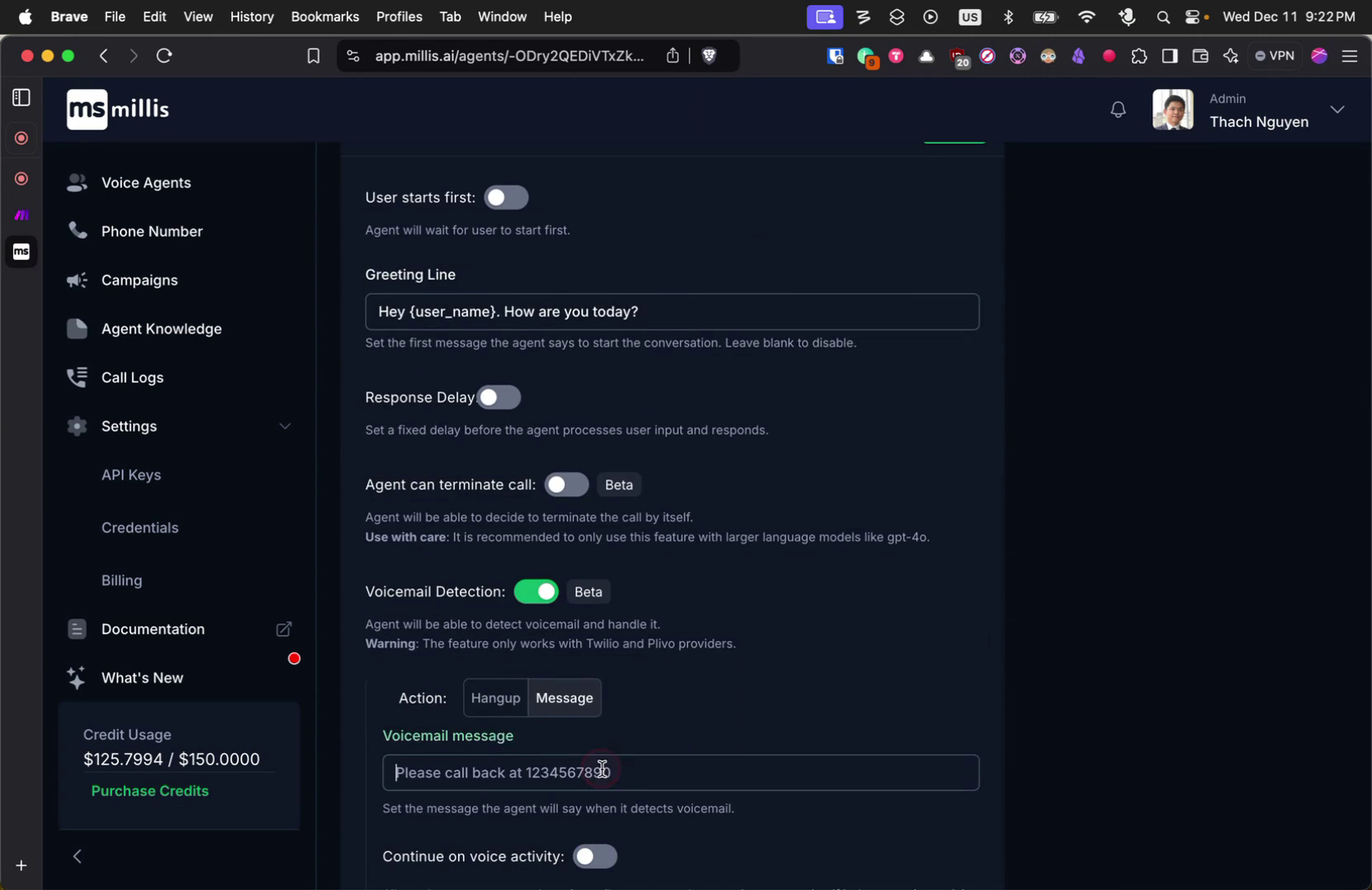Enable the User starts first toggle
The image size is (1372, 890).
pyautogui.click(x=506, y=197)
